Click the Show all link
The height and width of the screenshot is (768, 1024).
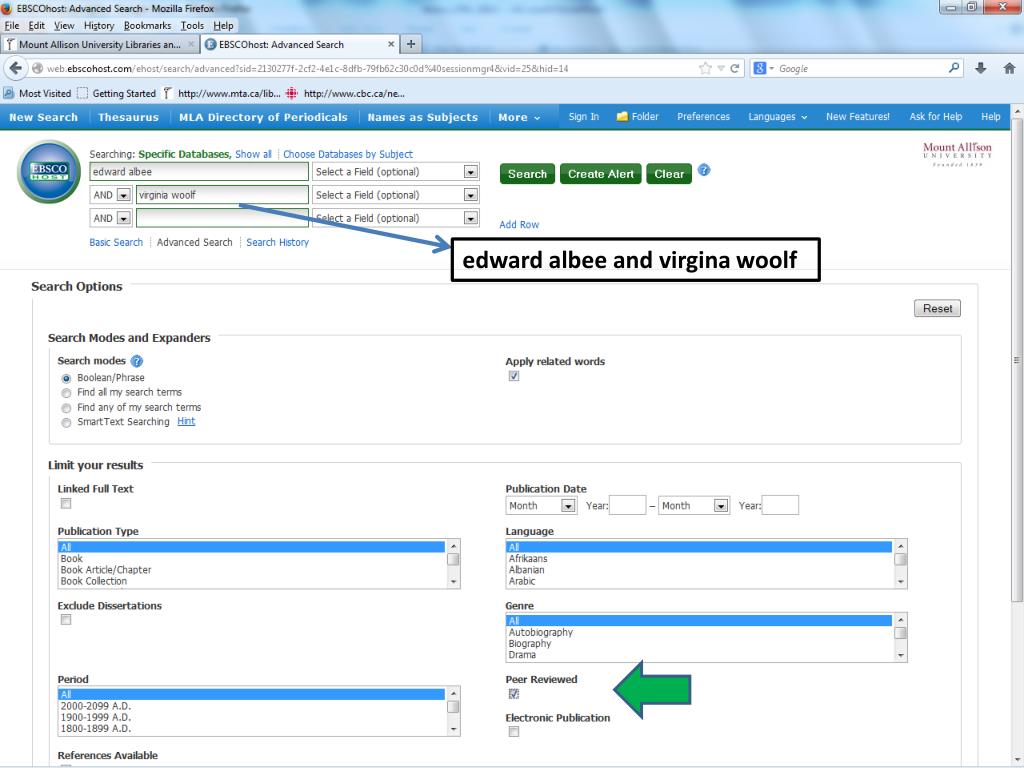253,154
